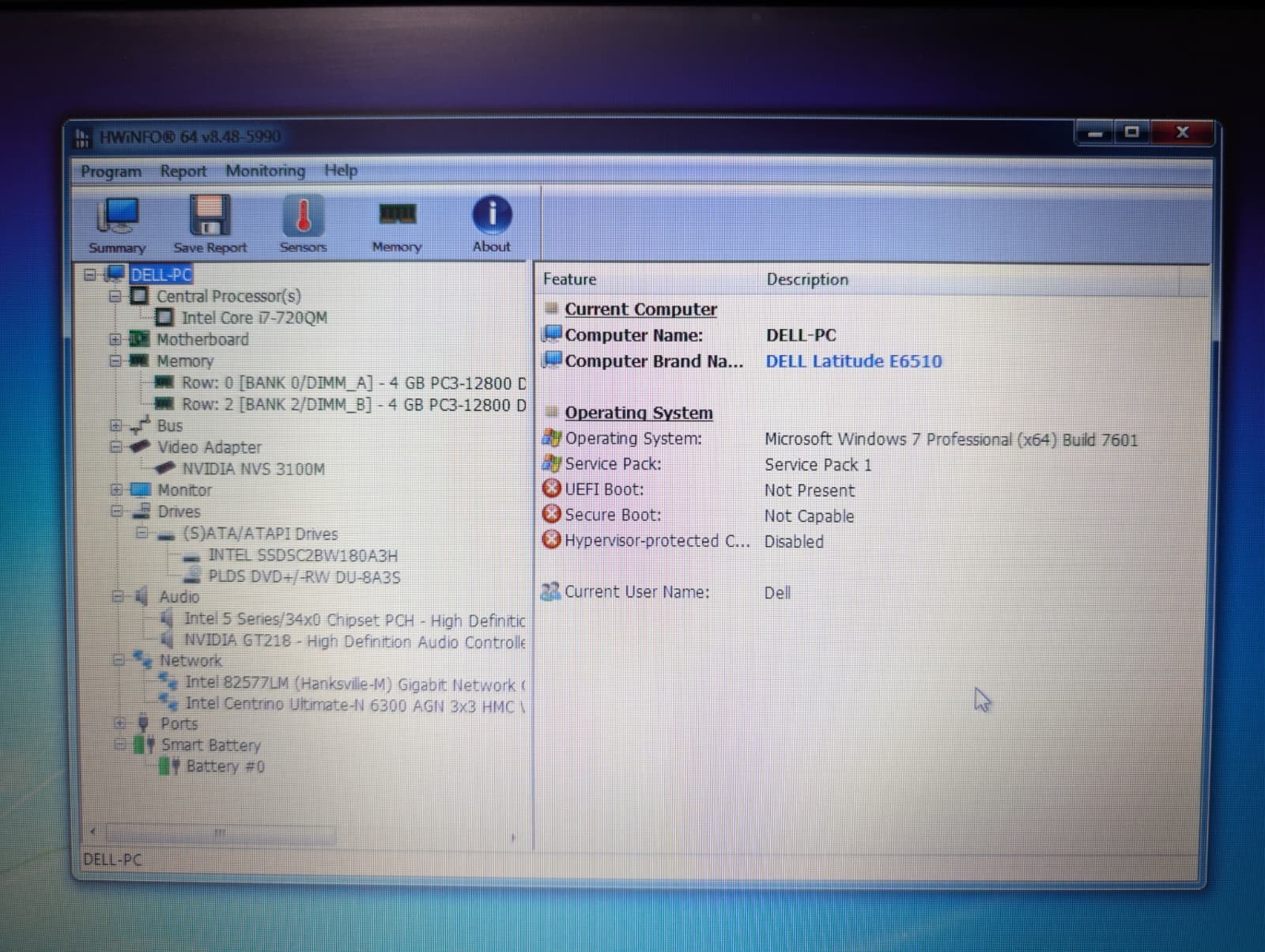Viewport: 1265px width, 952px height.
Task: Expand the Ports node
Action: coord(119,723)
